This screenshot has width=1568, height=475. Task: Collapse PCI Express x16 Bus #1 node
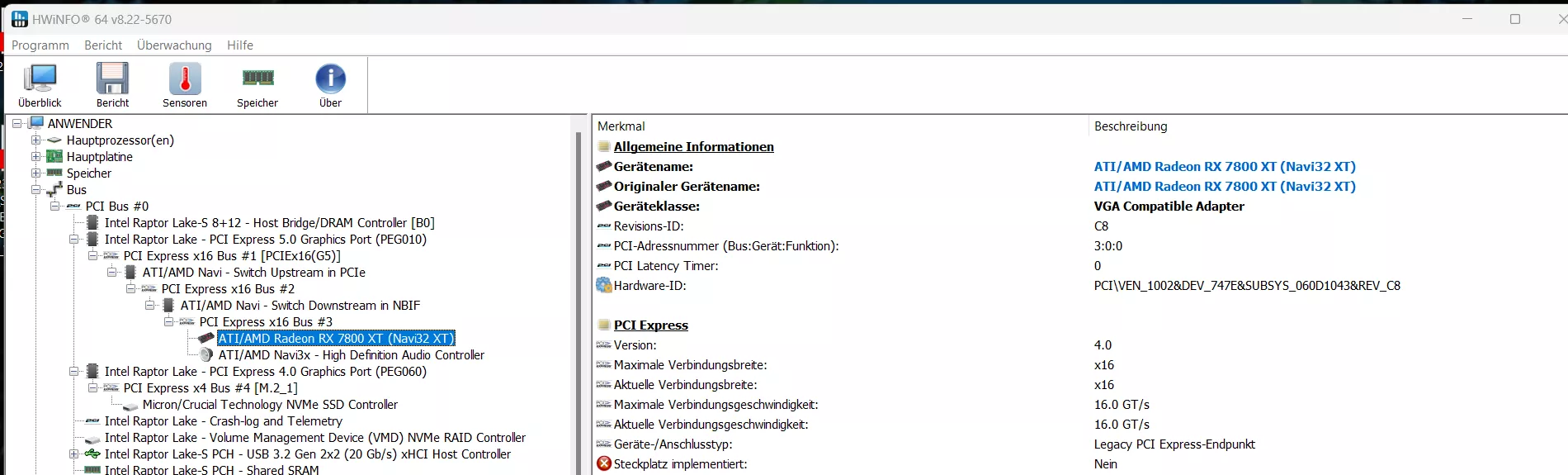pos(92,255)
